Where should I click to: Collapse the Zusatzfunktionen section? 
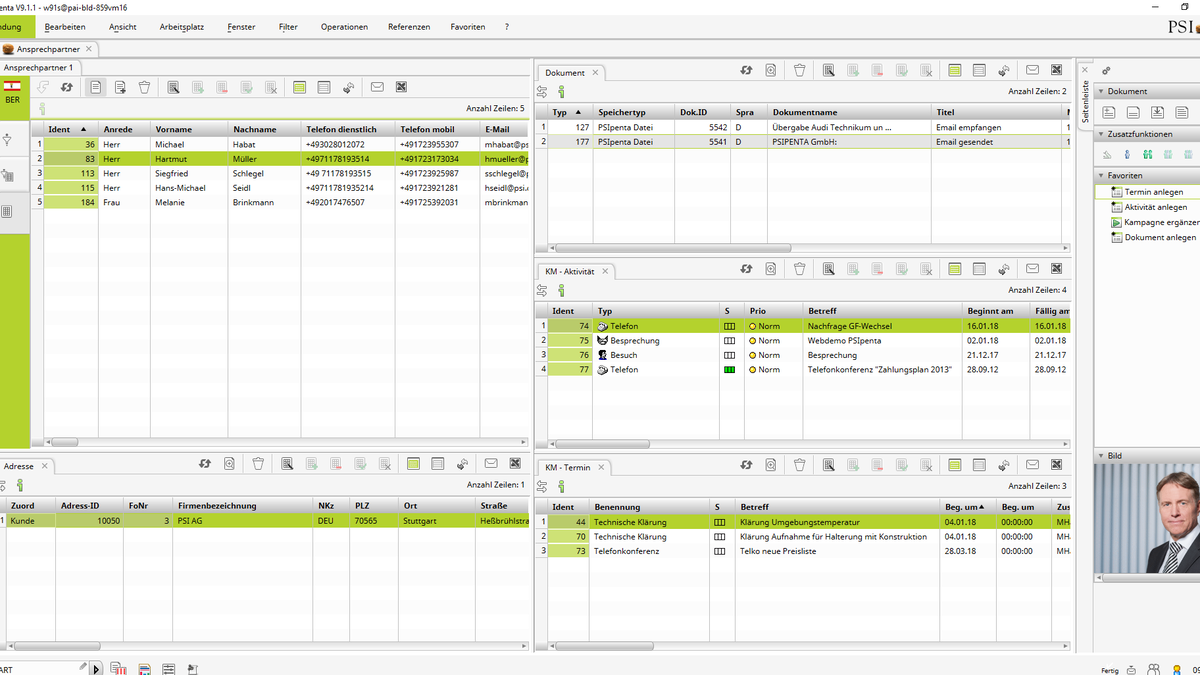[1100, 133]
